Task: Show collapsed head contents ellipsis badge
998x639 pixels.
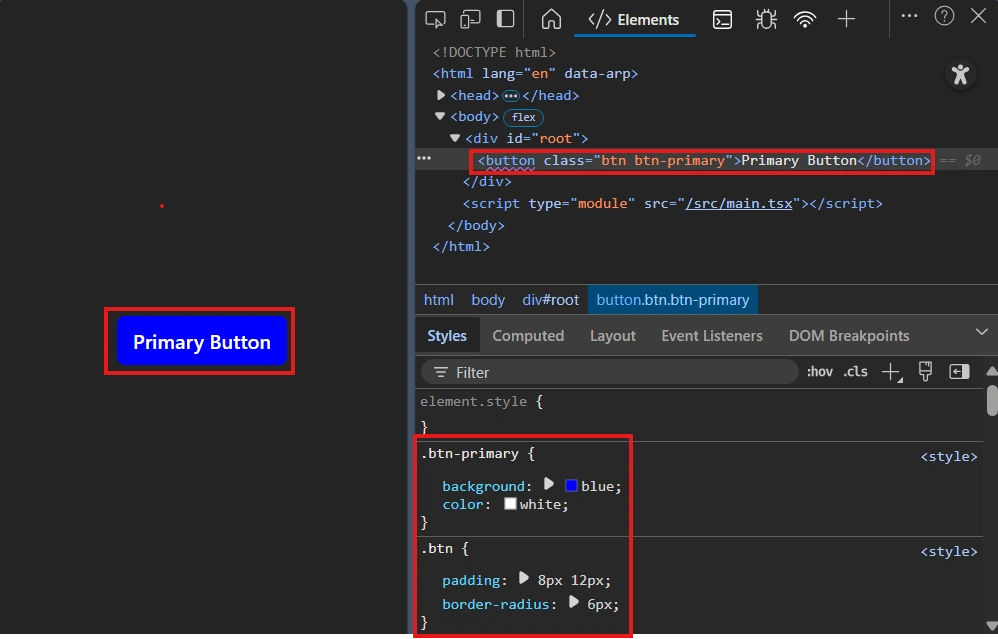Action: [510, 96]
